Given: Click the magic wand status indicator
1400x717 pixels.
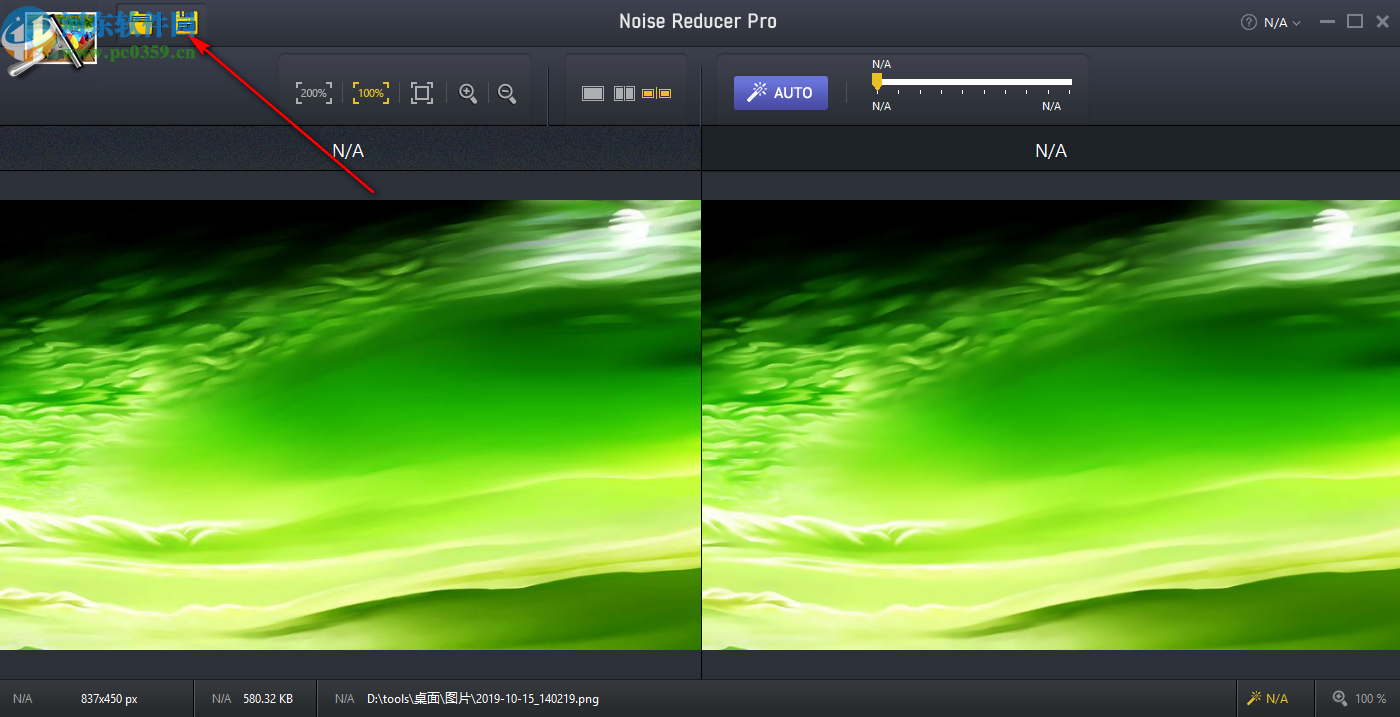Looking at the screenshot, I should (1267, 698).
